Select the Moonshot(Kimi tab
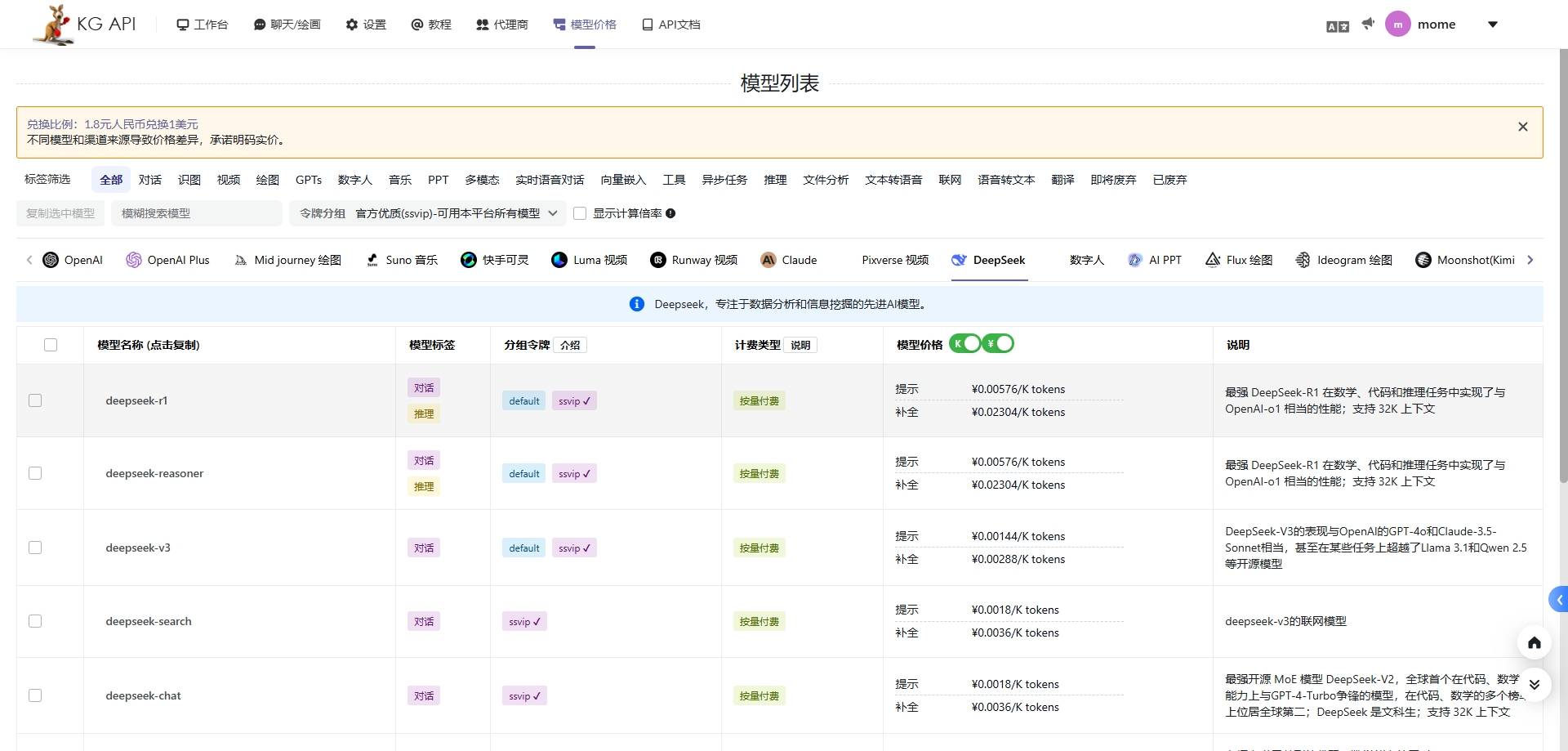1568x751 pixels. coord(1465,260)
